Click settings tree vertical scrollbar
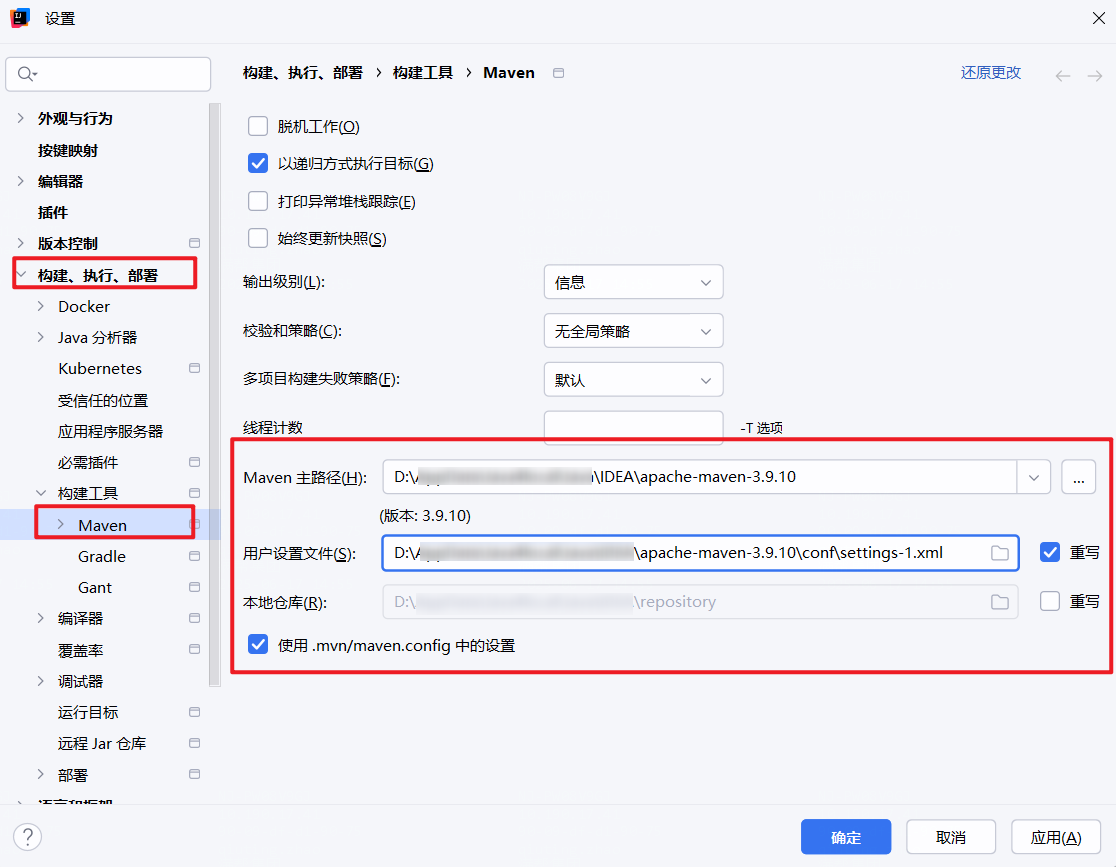This screenshot has width=1116, height=867. (215, 395)
